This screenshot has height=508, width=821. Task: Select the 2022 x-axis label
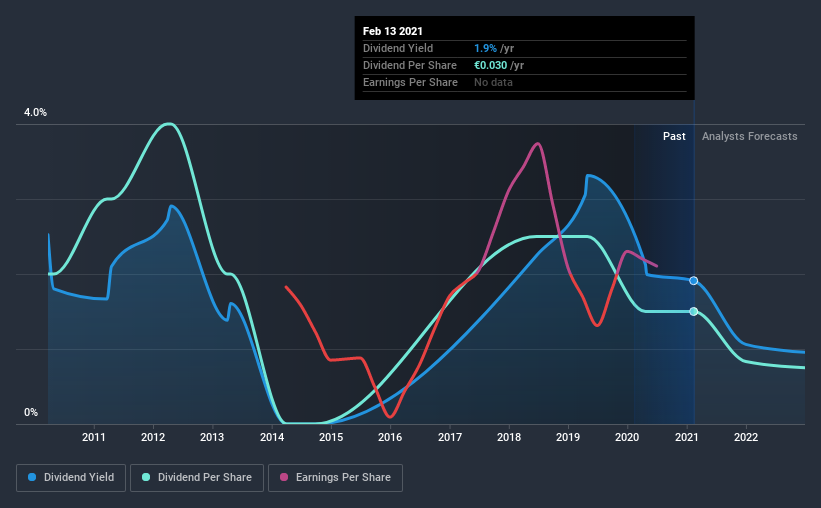coord(746,437)
